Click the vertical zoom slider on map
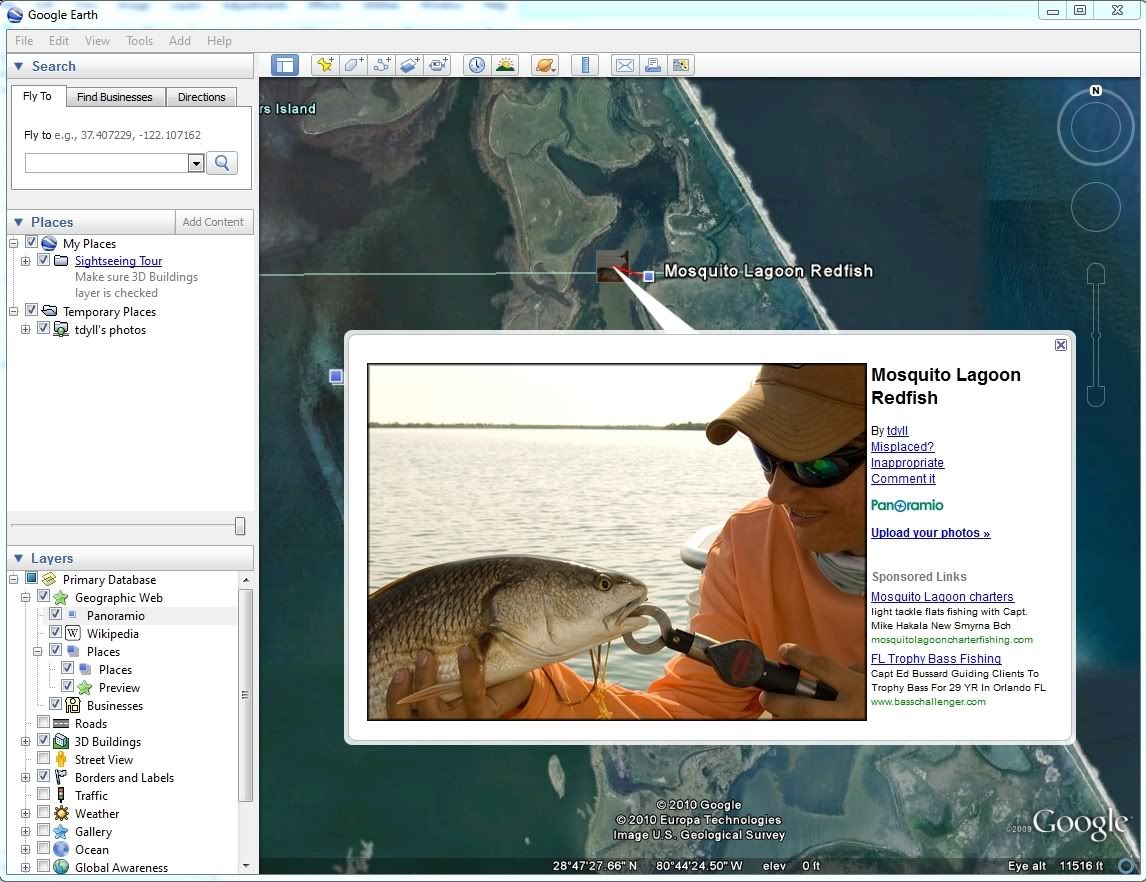The height and width of the screenshot is (882, 1146). pyautogui.click(x=1096, y=335)
